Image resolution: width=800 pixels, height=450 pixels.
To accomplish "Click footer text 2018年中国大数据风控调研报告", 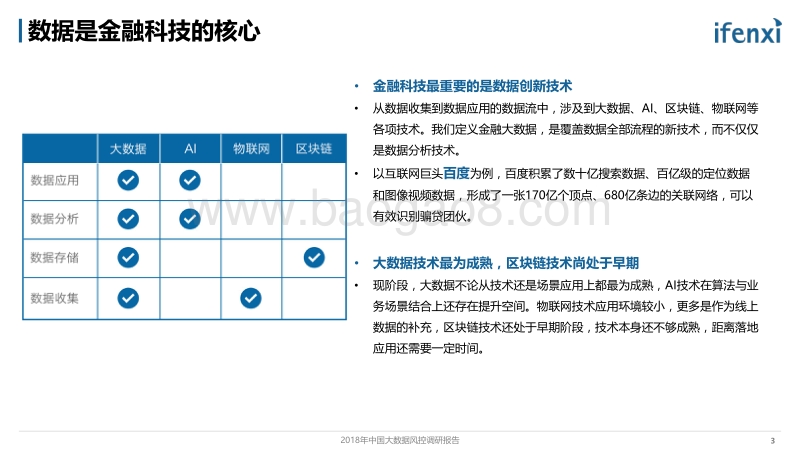I will (x=400, y=440).
